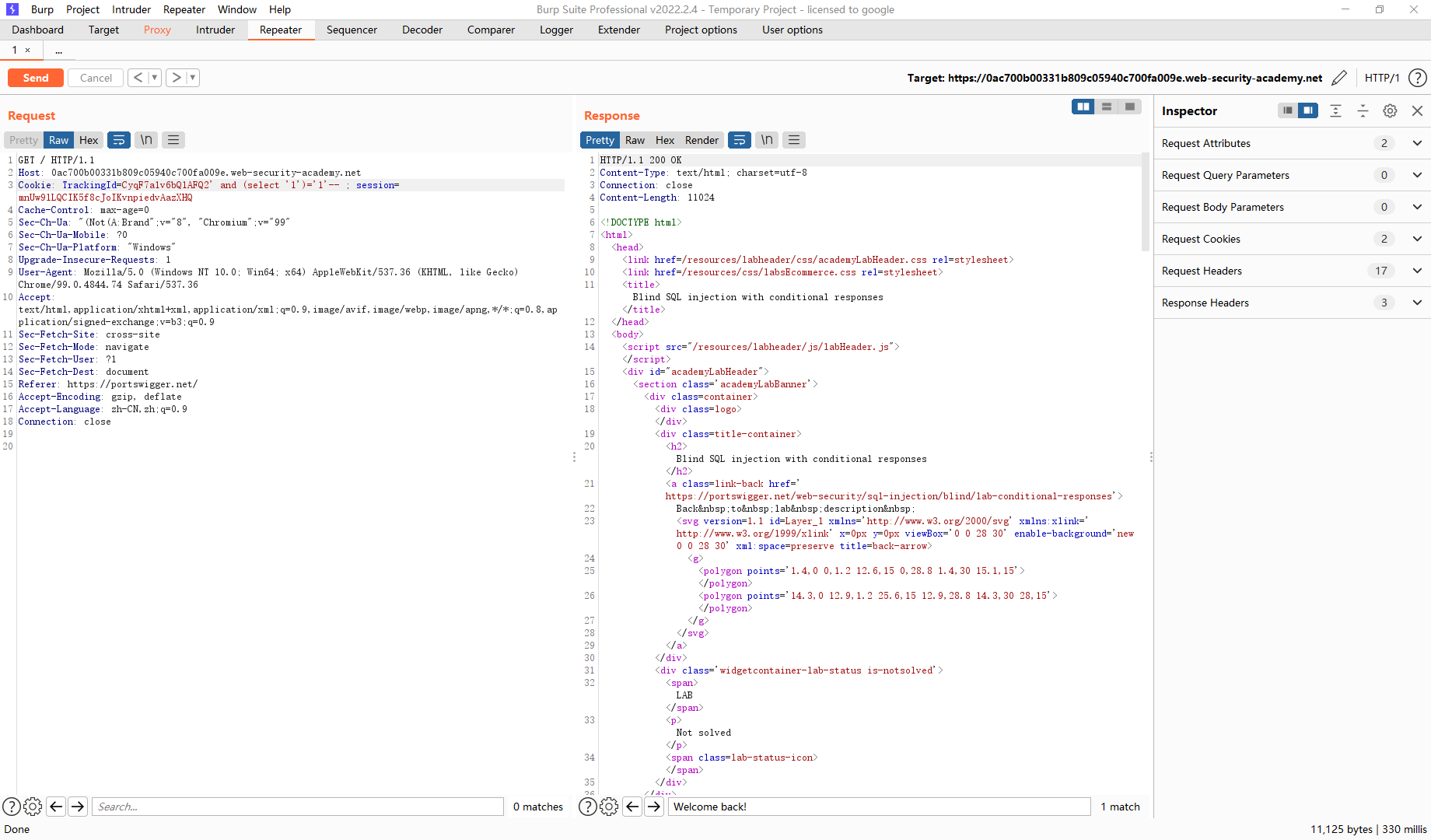This screenshot has height=840, width=1431.
Task: Open Request search settings gear
Action: 33,807
